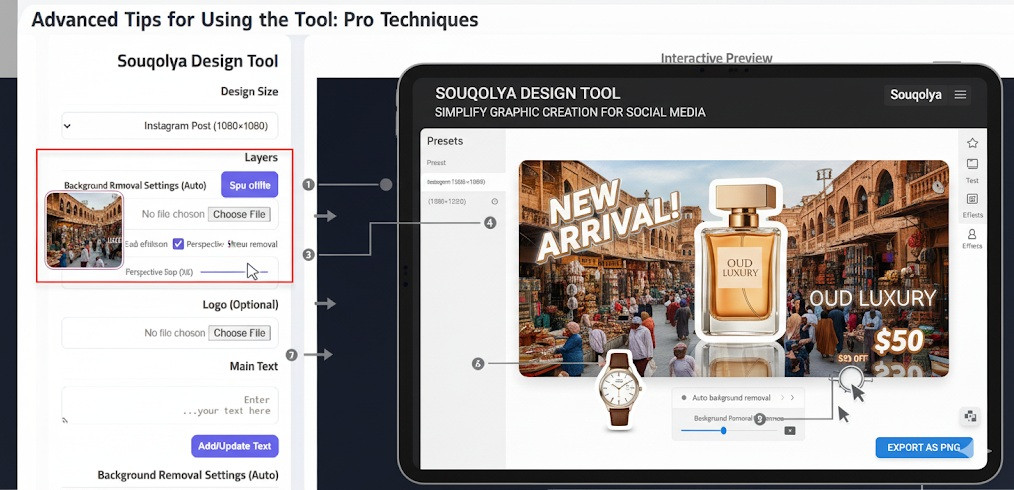Open the Test panel icon

click(972, 164)
